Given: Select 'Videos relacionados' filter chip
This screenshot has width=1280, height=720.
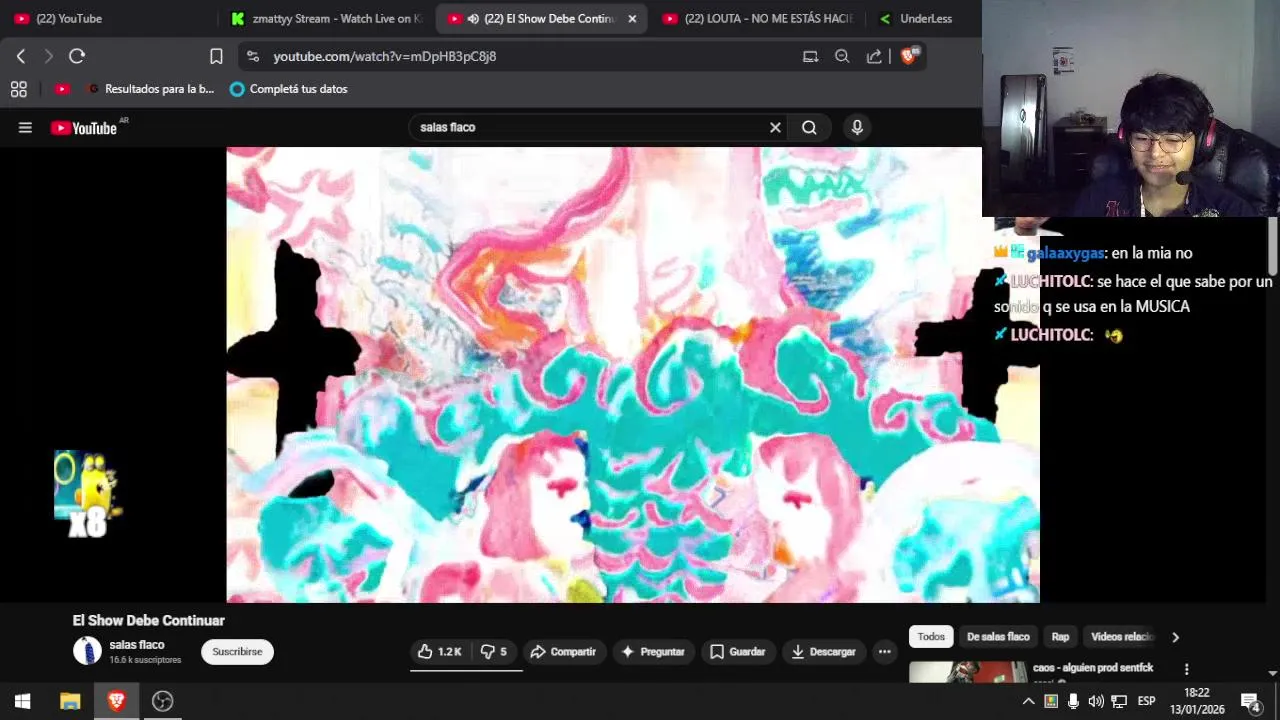Looking at the screenshot, I should click(x=1122, y=637).
